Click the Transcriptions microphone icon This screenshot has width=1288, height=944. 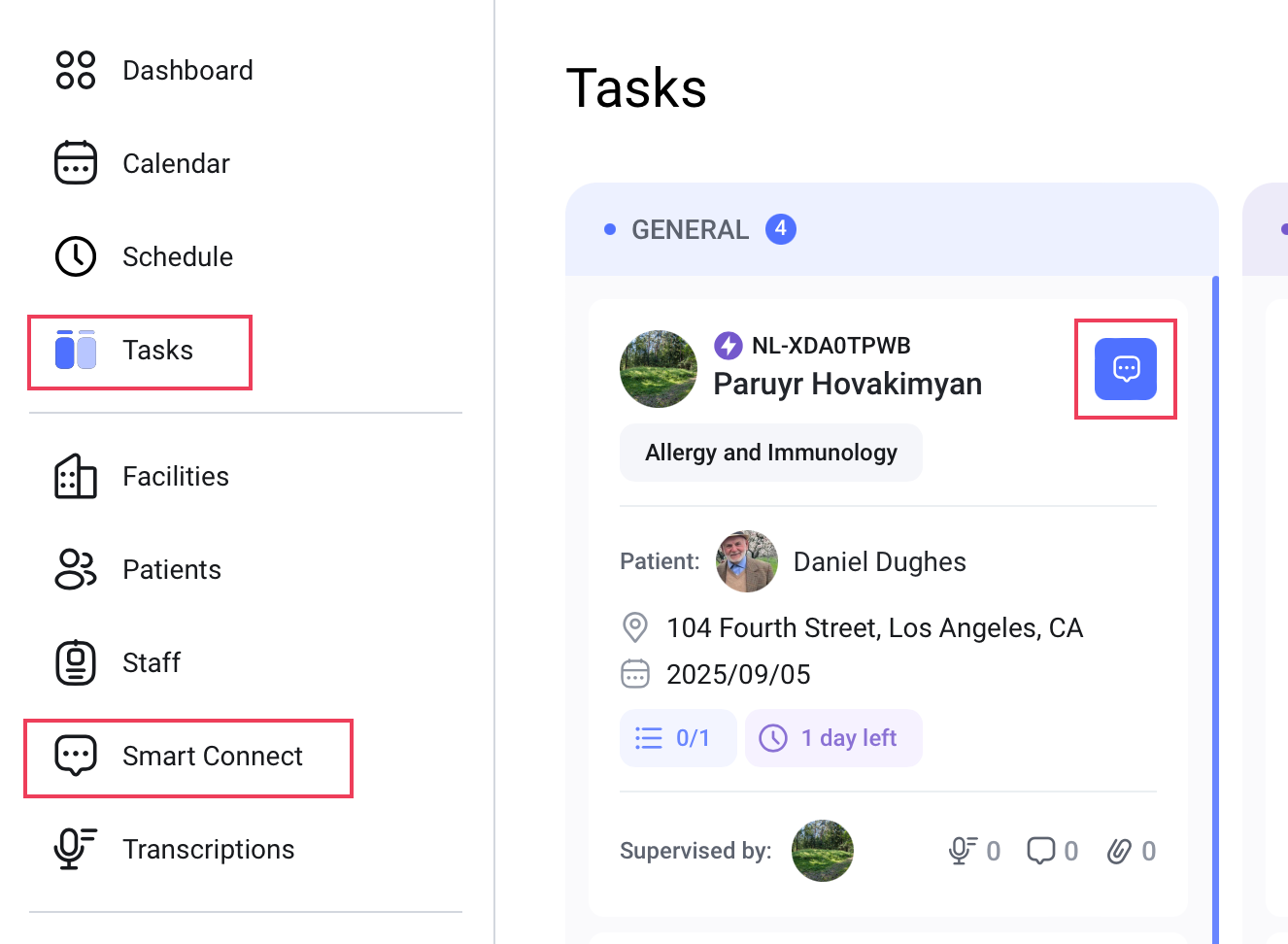tap(76, 849)
